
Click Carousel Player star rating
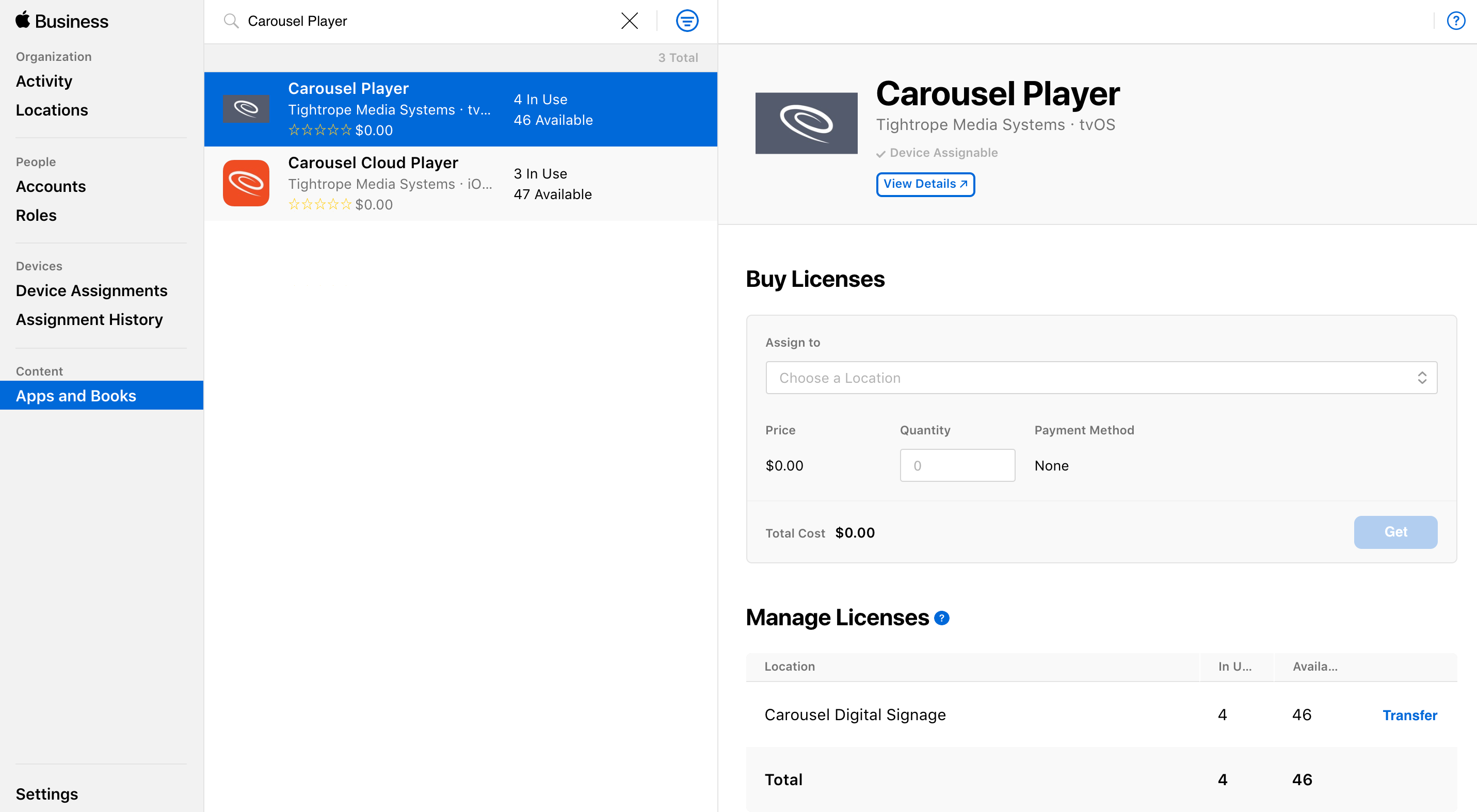(x=319, y=130)
